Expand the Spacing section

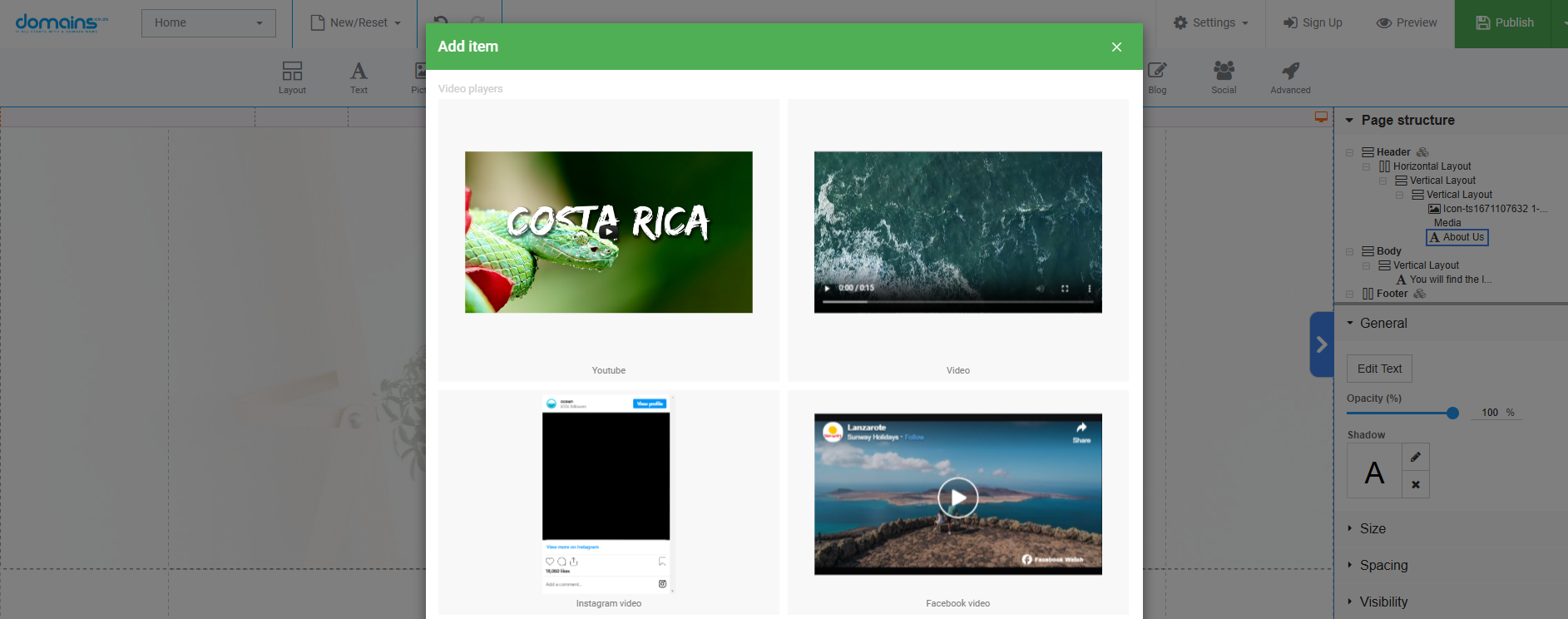(x=1383, y=565)
